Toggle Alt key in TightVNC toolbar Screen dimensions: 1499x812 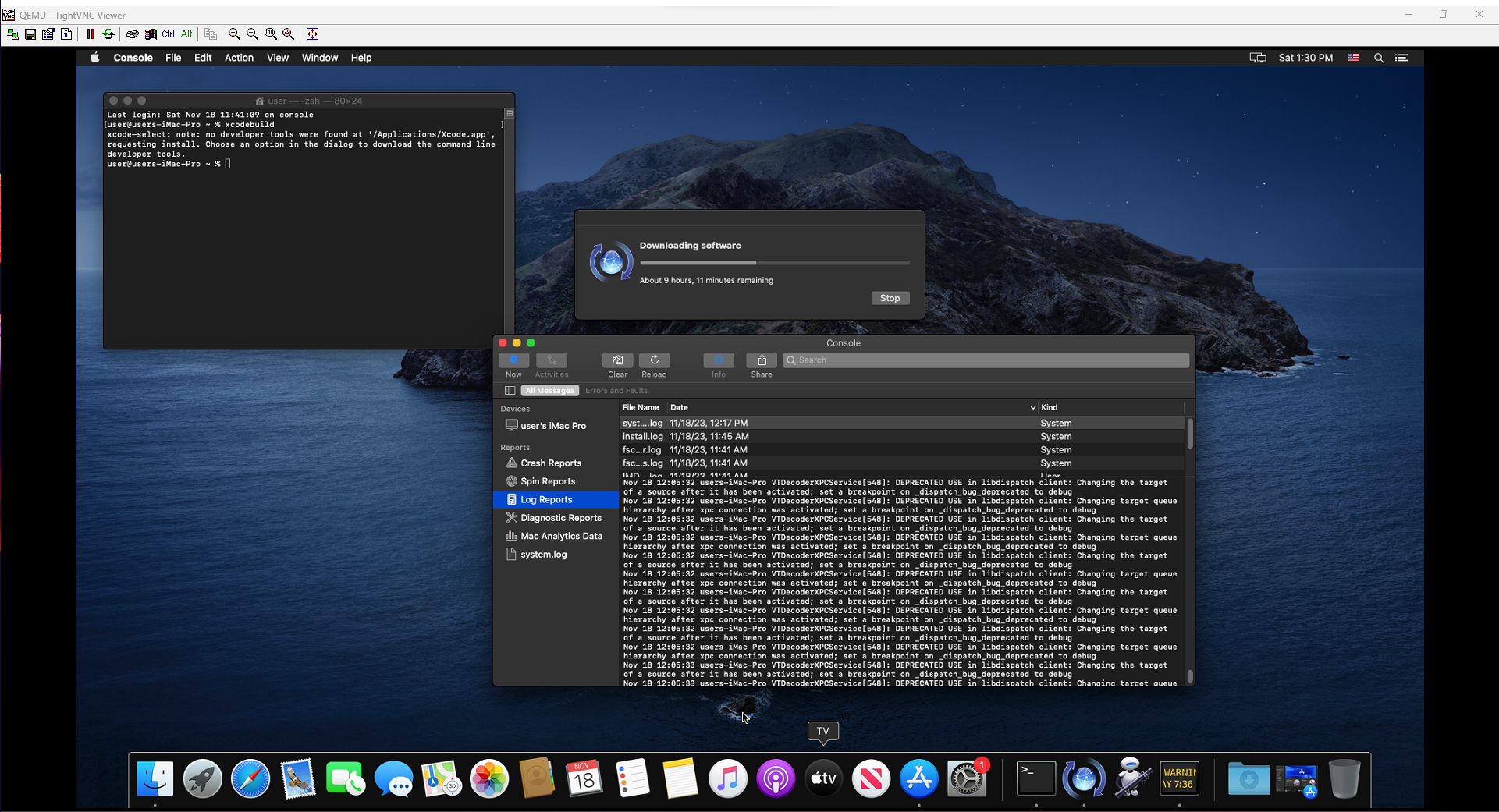coord(186,34)
